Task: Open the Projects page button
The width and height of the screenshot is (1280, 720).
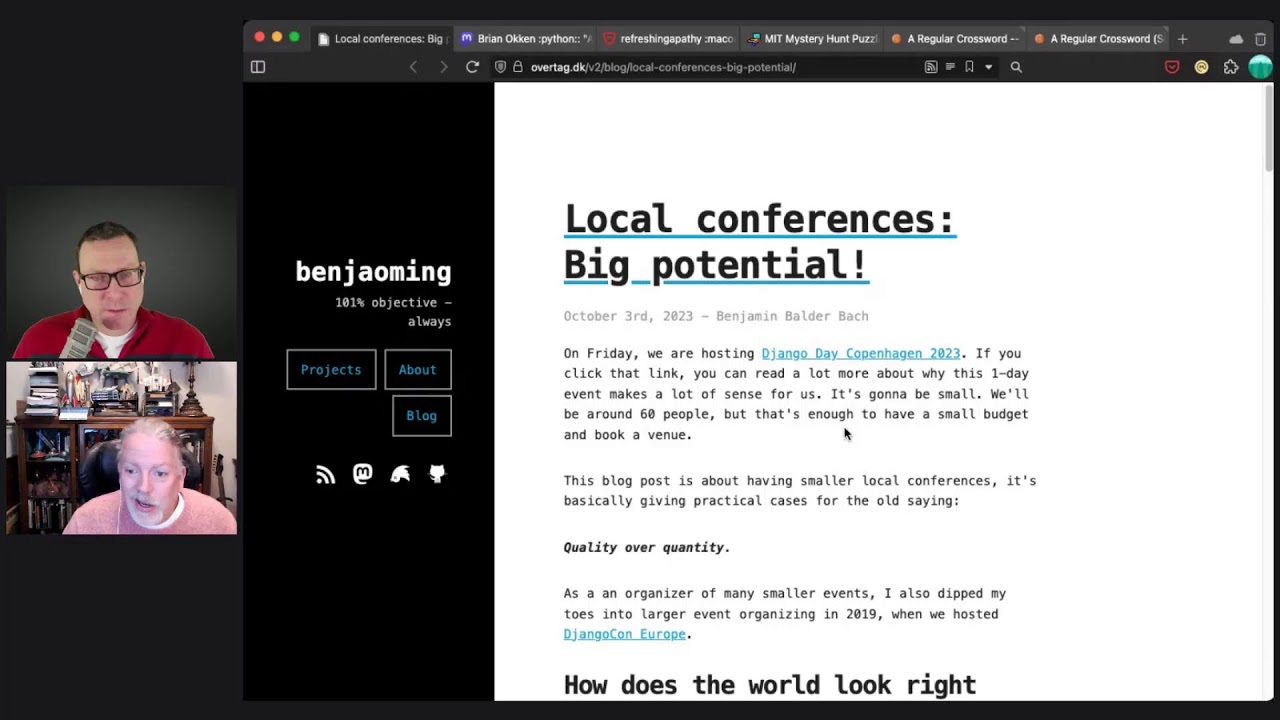Action: click(x=331, y=370)
